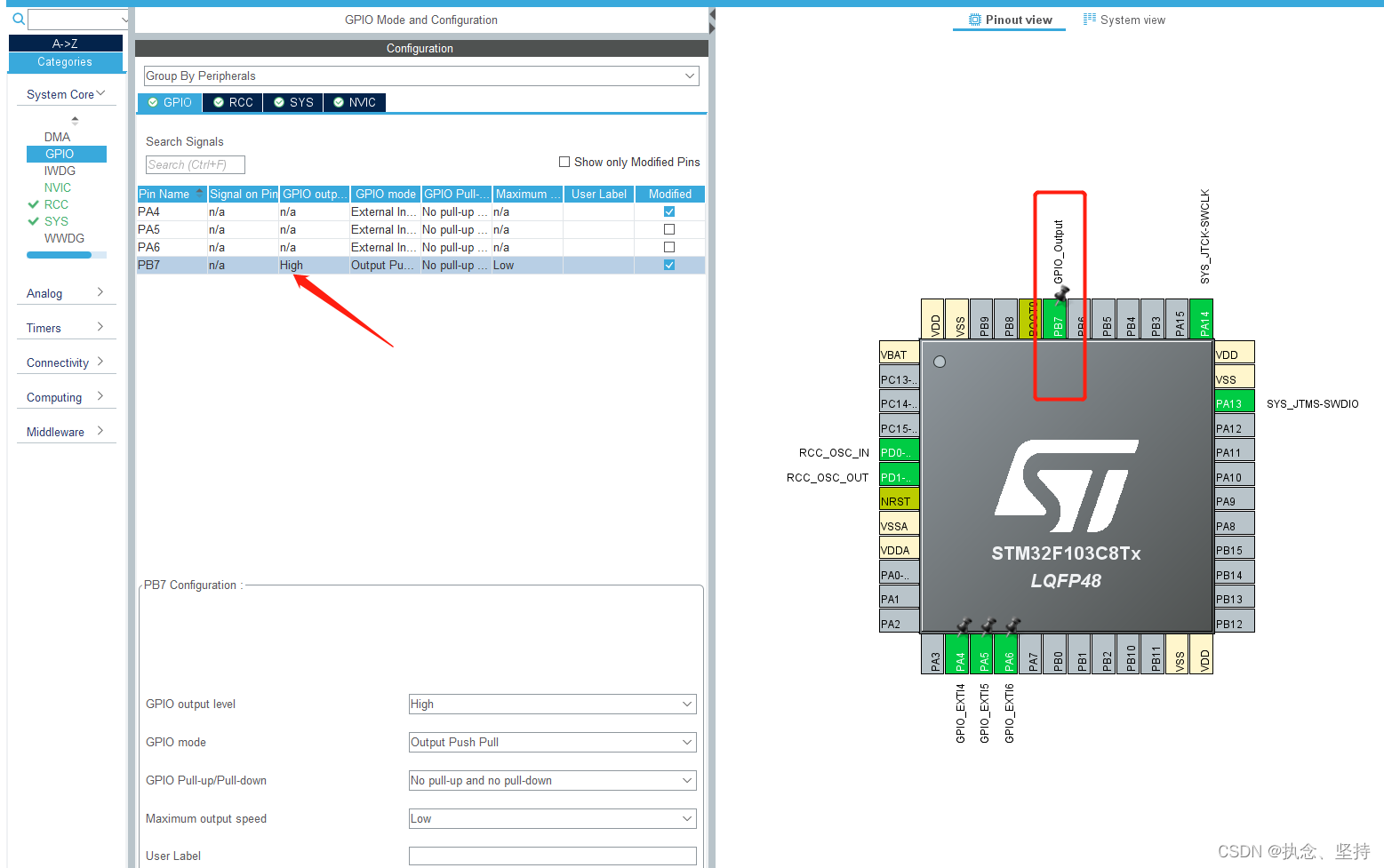Viewport: 1384px width, 868px height.
Task: Expand the Analog category
Action: click(x=66, y=293)
